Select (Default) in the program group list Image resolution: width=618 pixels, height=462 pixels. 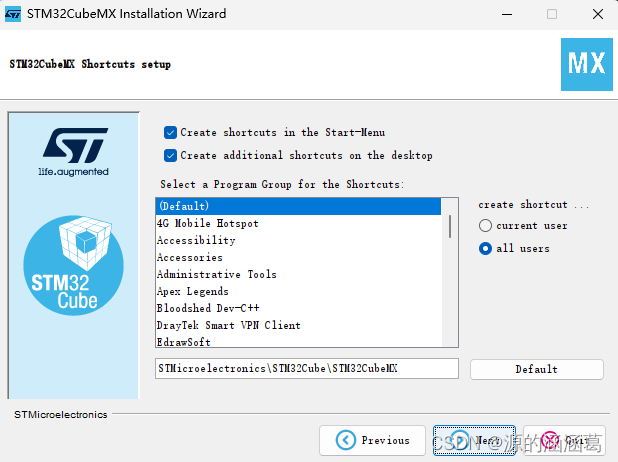click(298, 206)
